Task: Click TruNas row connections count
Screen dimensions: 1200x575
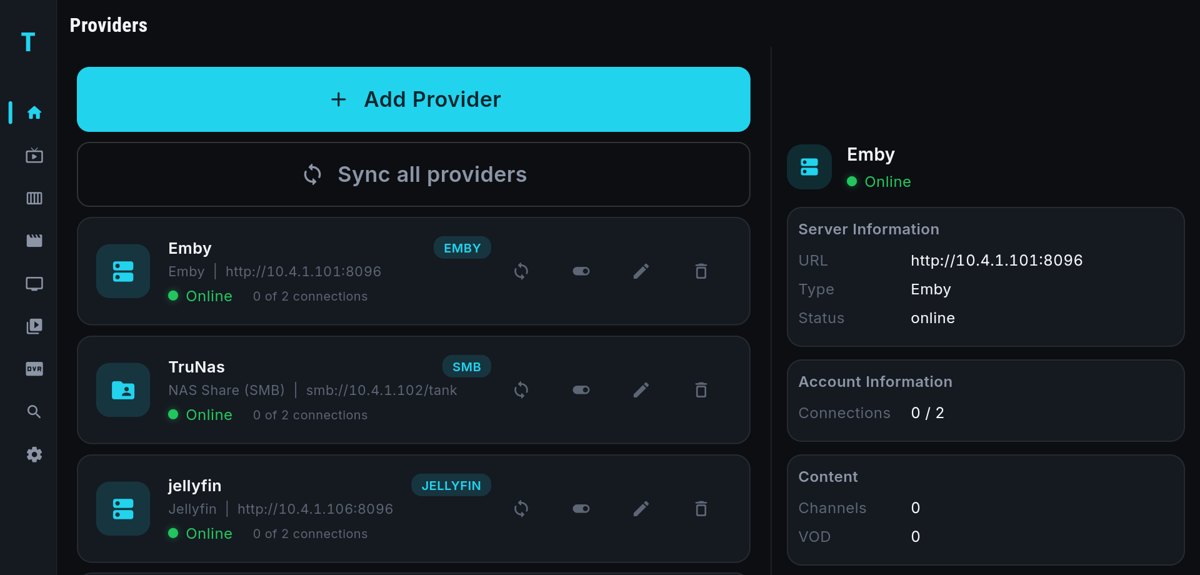Action: (x=310, y=416)
